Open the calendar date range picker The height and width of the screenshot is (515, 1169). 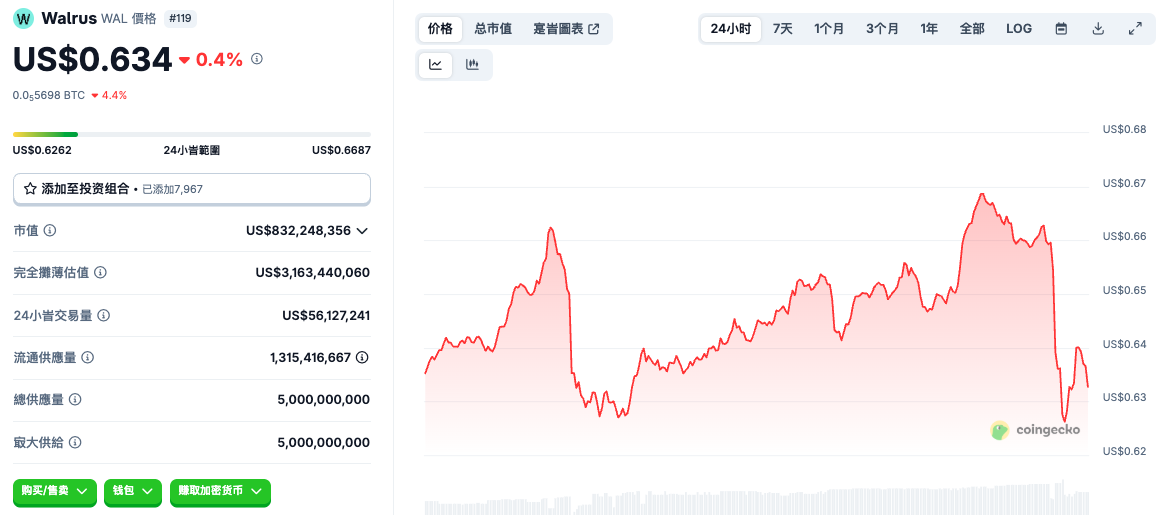pyautogui.click(x=1062, y=29)
